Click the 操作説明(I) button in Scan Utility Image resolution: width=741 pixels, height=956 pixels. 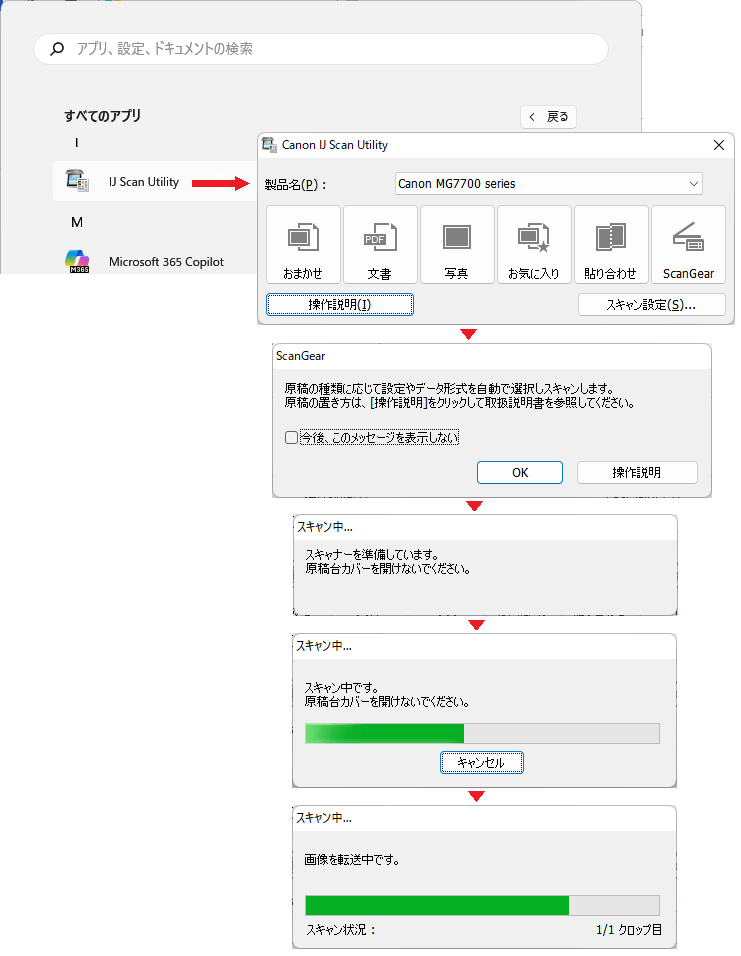point(340,304)
